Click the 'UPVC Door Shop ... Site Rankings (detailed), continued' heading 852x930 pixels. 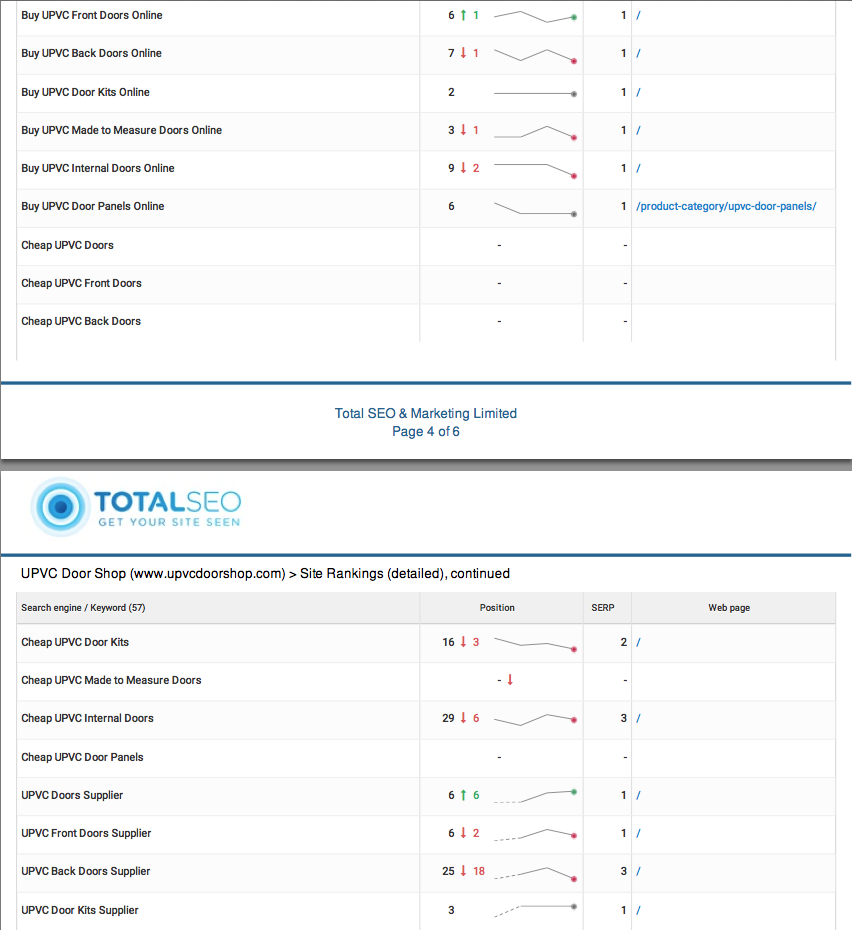click(x=265, y=574)
